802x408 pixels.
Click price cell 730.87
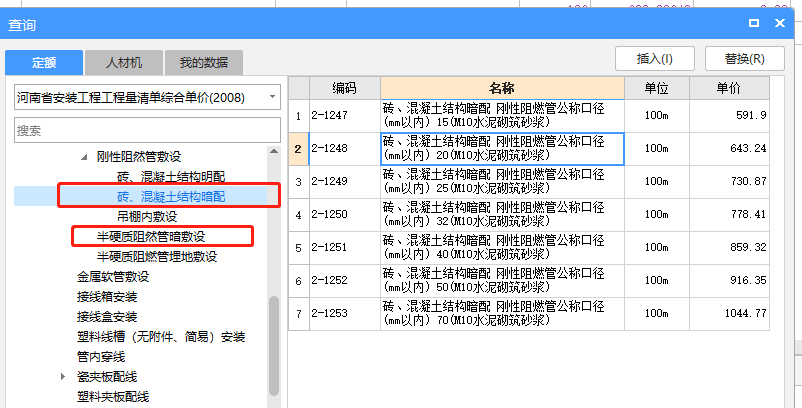(729, 182)
